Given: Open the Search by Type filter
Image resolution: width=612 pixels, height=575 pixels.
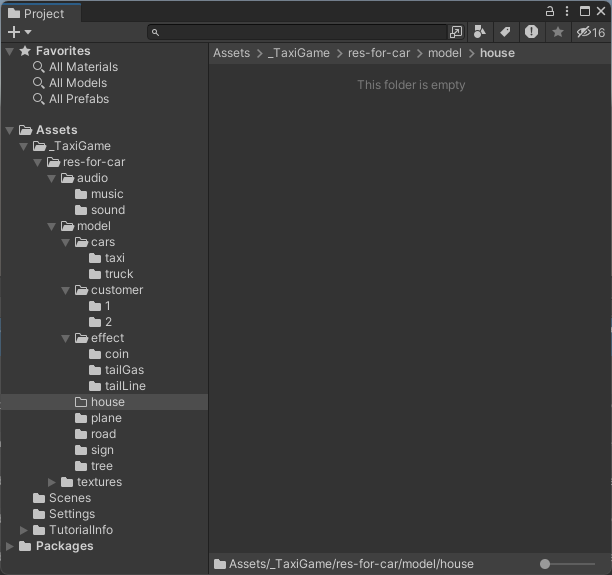Looking at the screenshot, I should [479, 32].
